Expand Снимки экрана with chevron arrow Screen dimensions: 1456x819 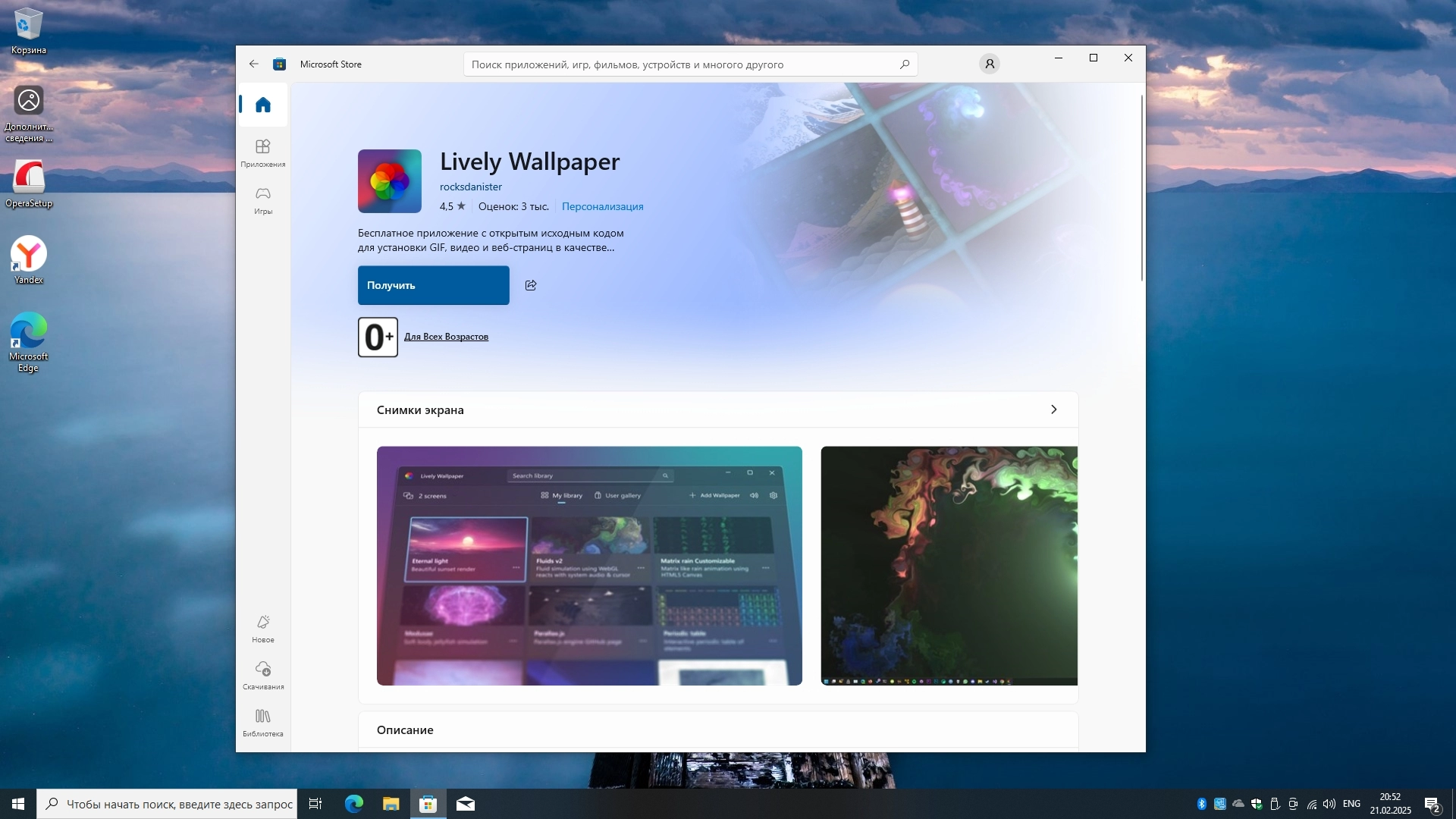[x=1053, y=409]
